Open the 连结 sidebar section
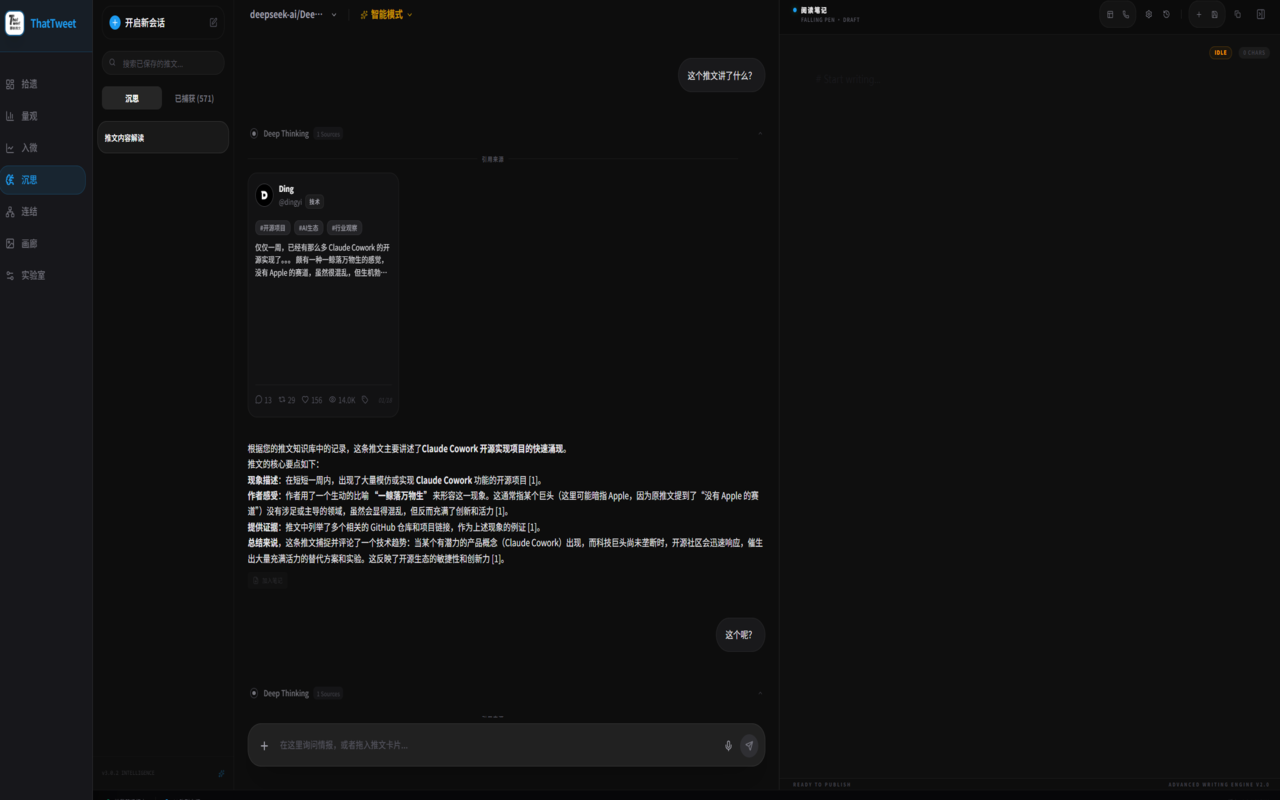Viewport: 1280px width, 800px height. (x=43, y=212)
